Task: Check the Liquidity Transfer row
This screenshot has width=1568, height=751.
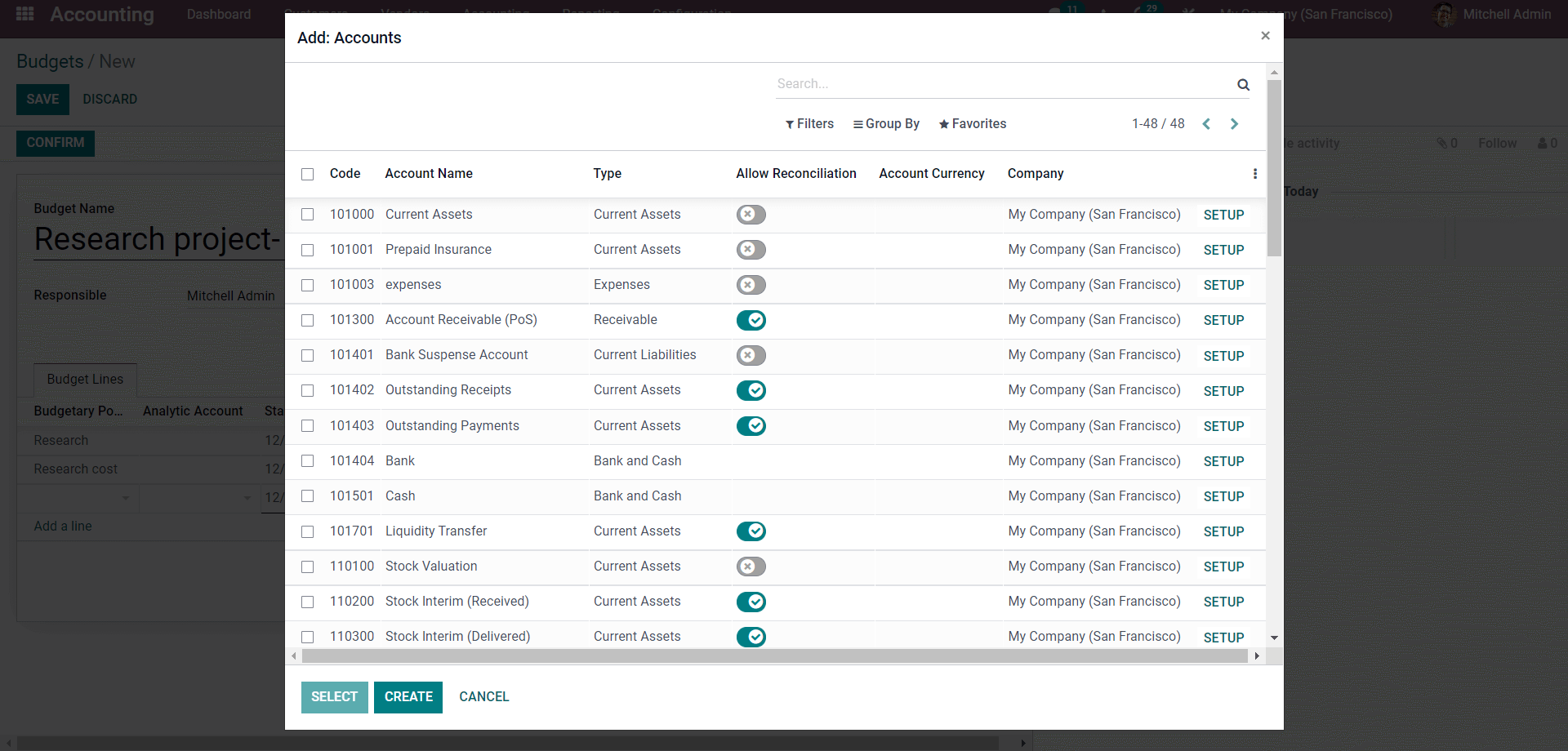Action: pos(307,531)
